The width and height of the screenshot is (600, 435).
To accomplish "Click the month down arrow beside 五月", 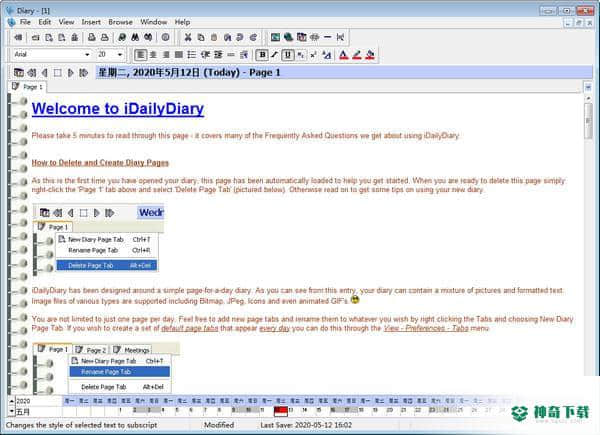I will point(11,411).
